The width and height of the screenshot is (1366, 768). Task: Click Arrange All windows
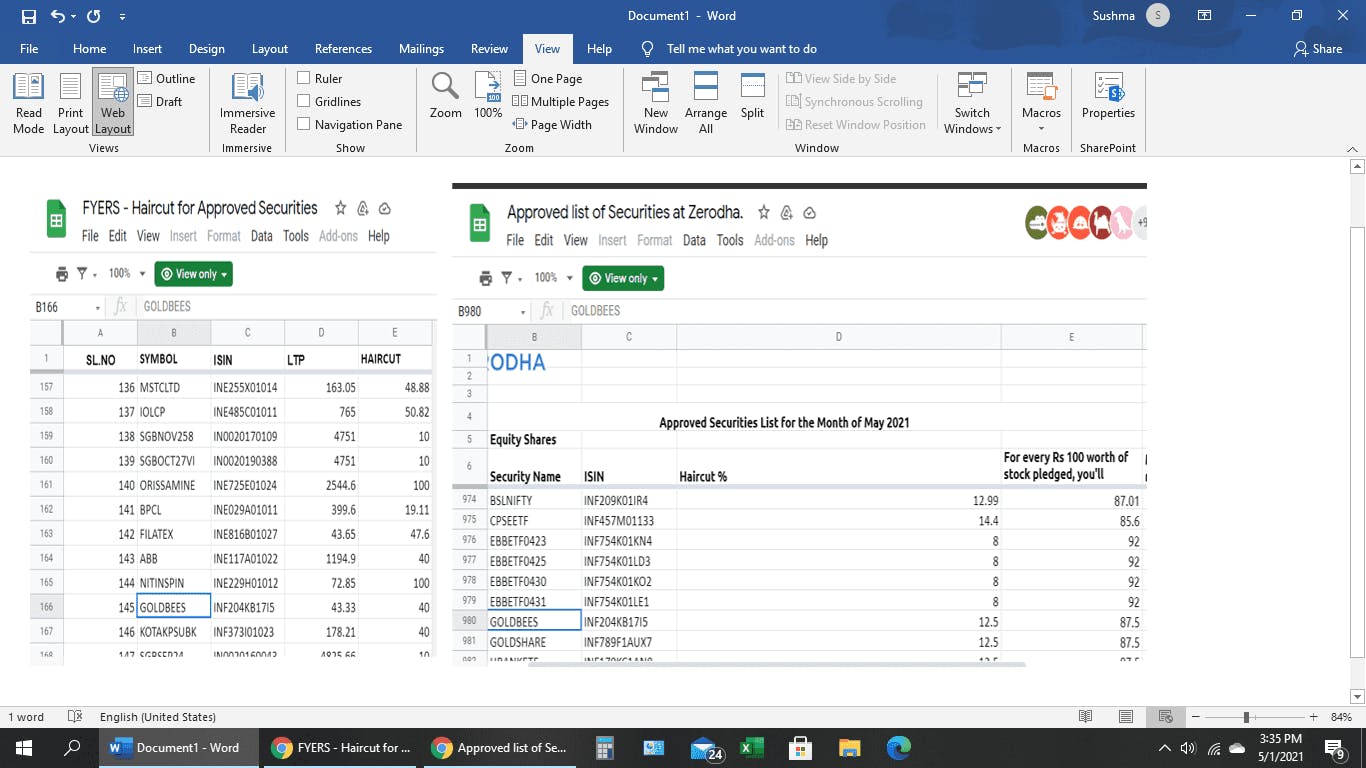[705, 104]
